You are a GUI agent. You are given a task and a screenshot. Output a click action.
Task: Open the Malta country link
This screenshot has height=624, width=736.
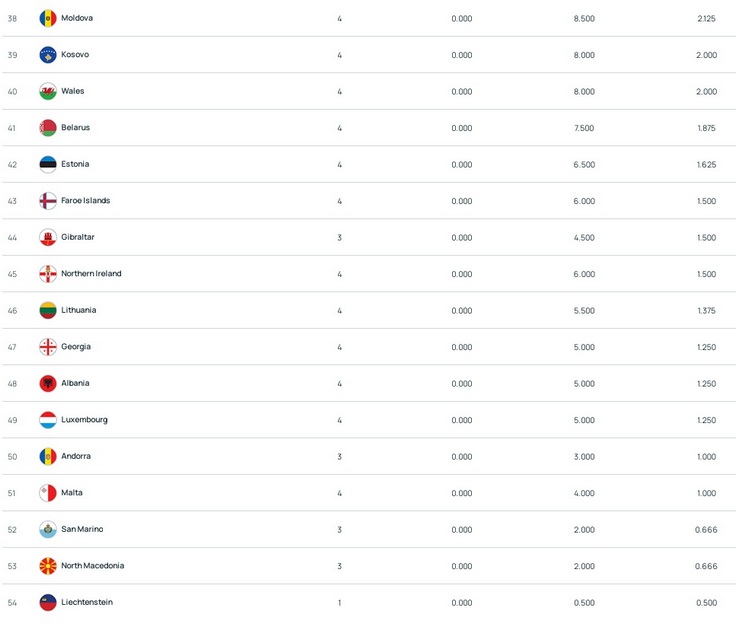click(x=72, y=493)
